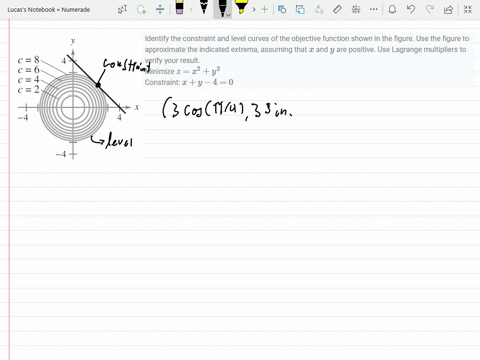Click the handwritten 'constraint' annotation
Screen dimensions: 480x360
[x=127, y=65]
